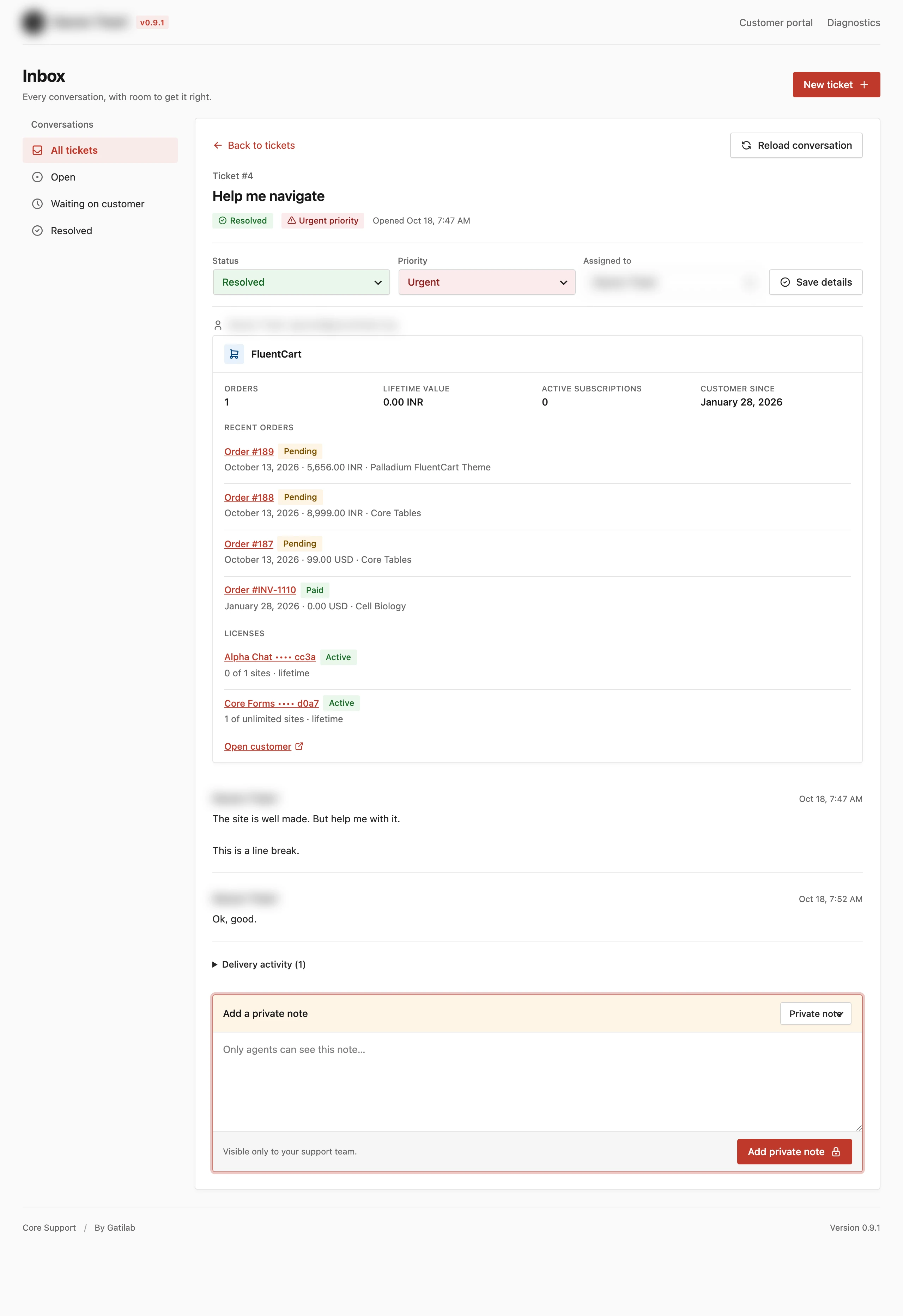The width and height of the screenshot is (903, 1316).
Task: Click the lock icon on Add private note
Action: (836, 1152)
